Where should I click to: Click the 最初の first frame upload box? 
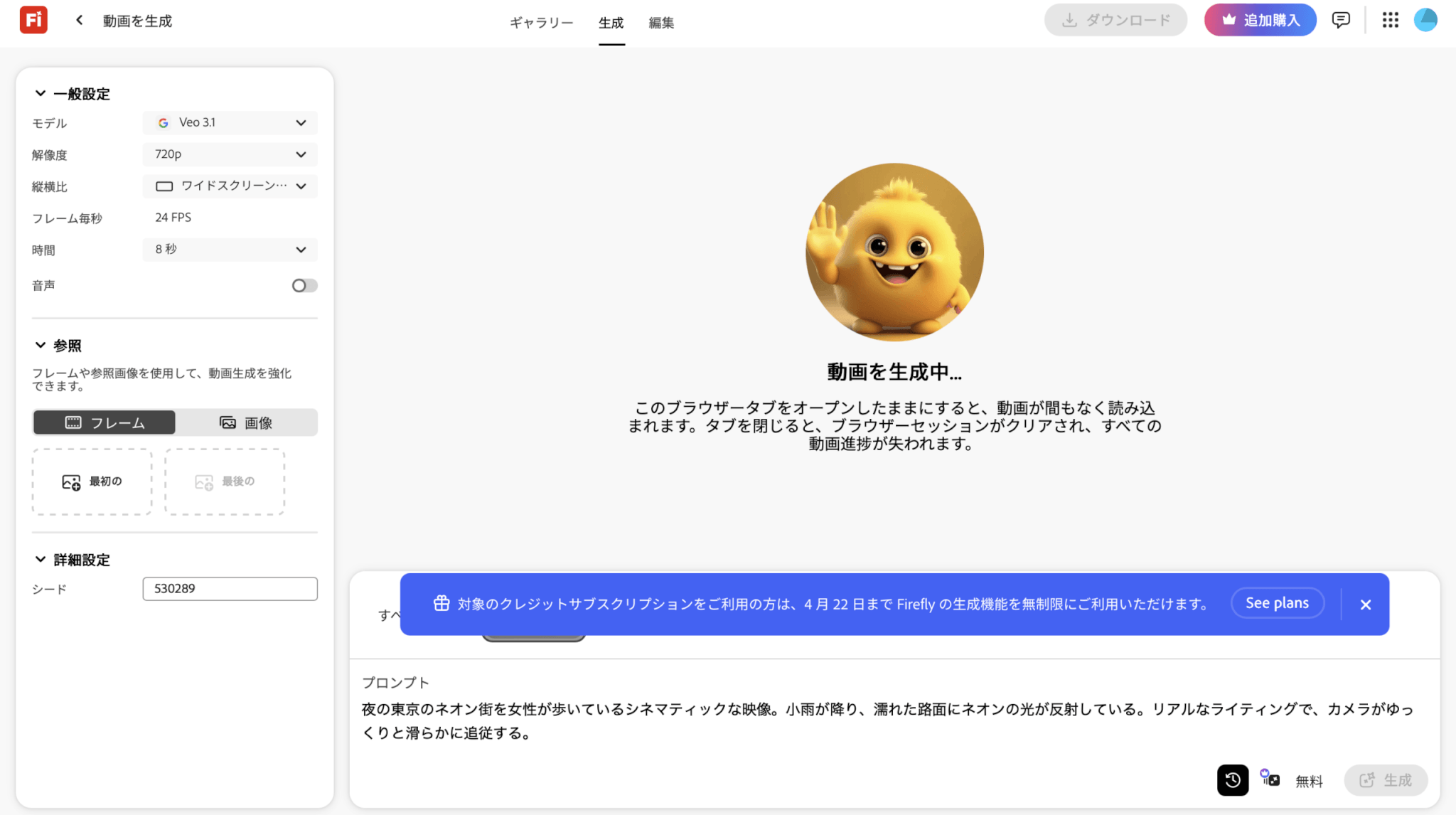(x=92, y=481)
